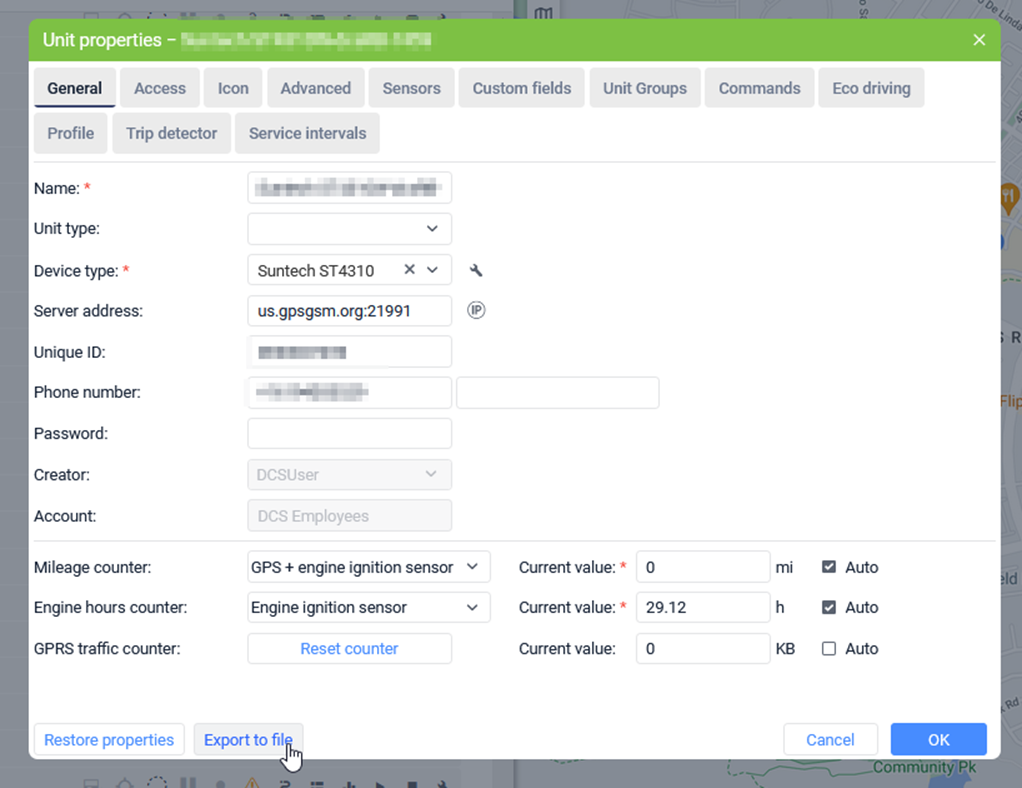Image resolution: width=1022 pixels, height=788 pixels.
Task: Open the Advanced tab
Action: click(315, 88)
